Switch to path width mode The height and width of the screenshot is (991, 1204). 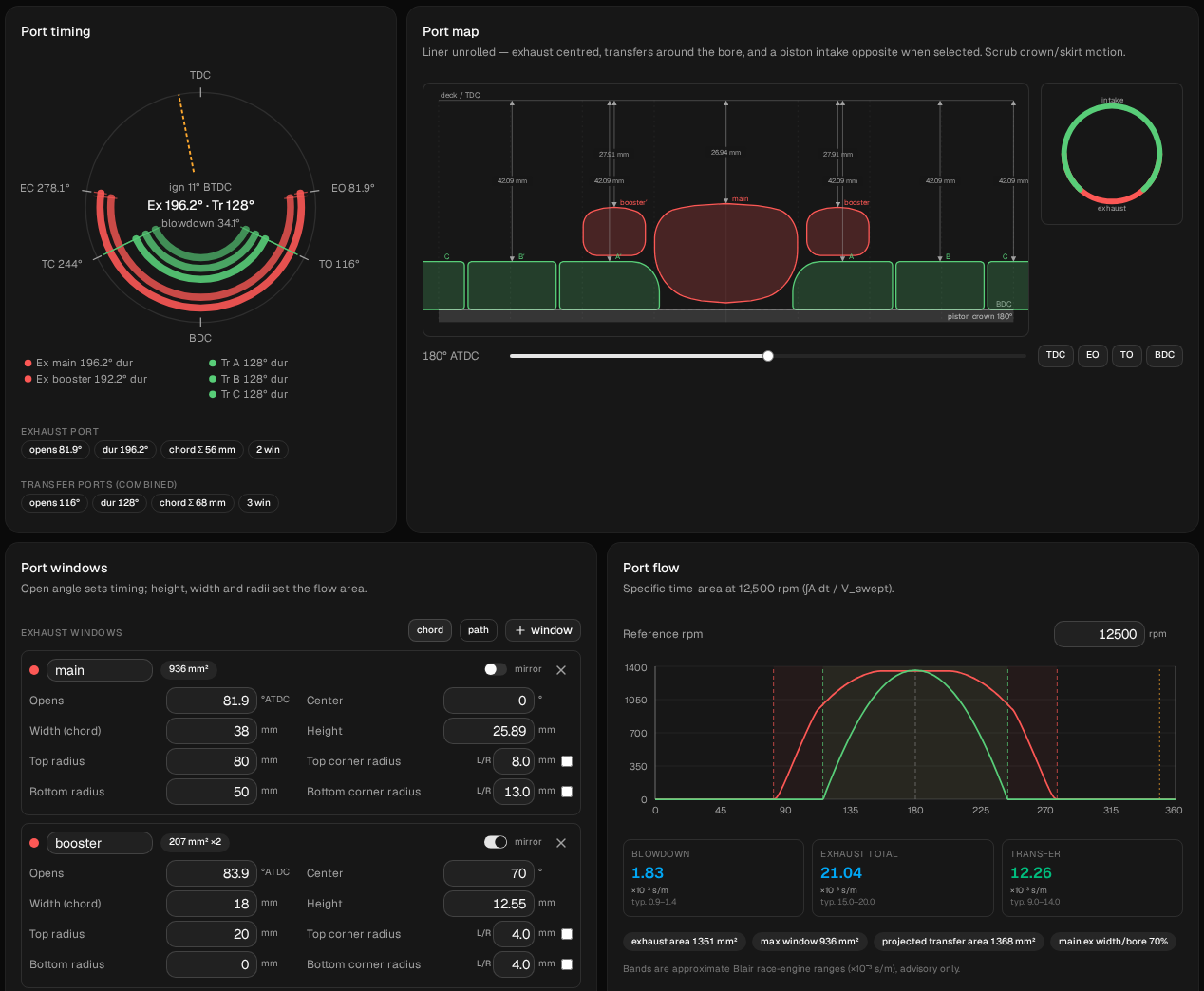(479, 630)
